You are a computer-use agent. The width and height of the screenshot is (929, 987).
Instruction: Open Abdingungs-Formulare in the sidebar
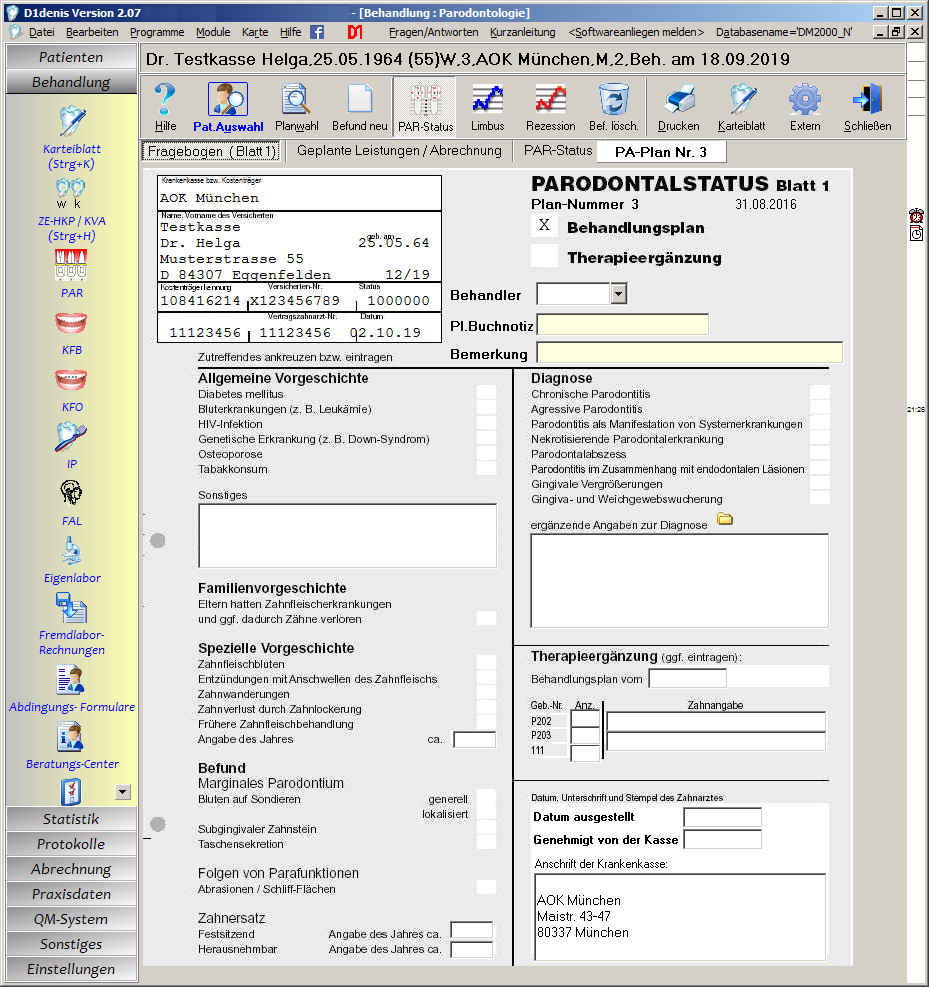(x=72, y=689)
